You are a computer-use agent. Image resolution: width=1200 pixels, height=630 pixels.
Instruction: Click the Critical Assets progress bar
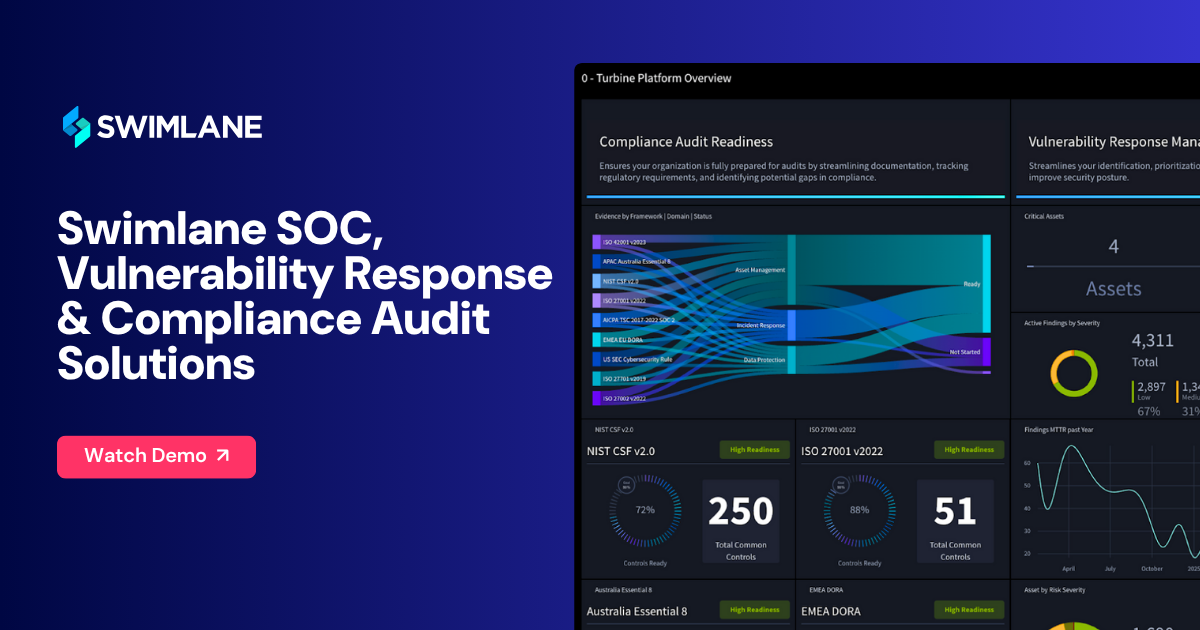pyautogui.click(x=1112, y=267)
